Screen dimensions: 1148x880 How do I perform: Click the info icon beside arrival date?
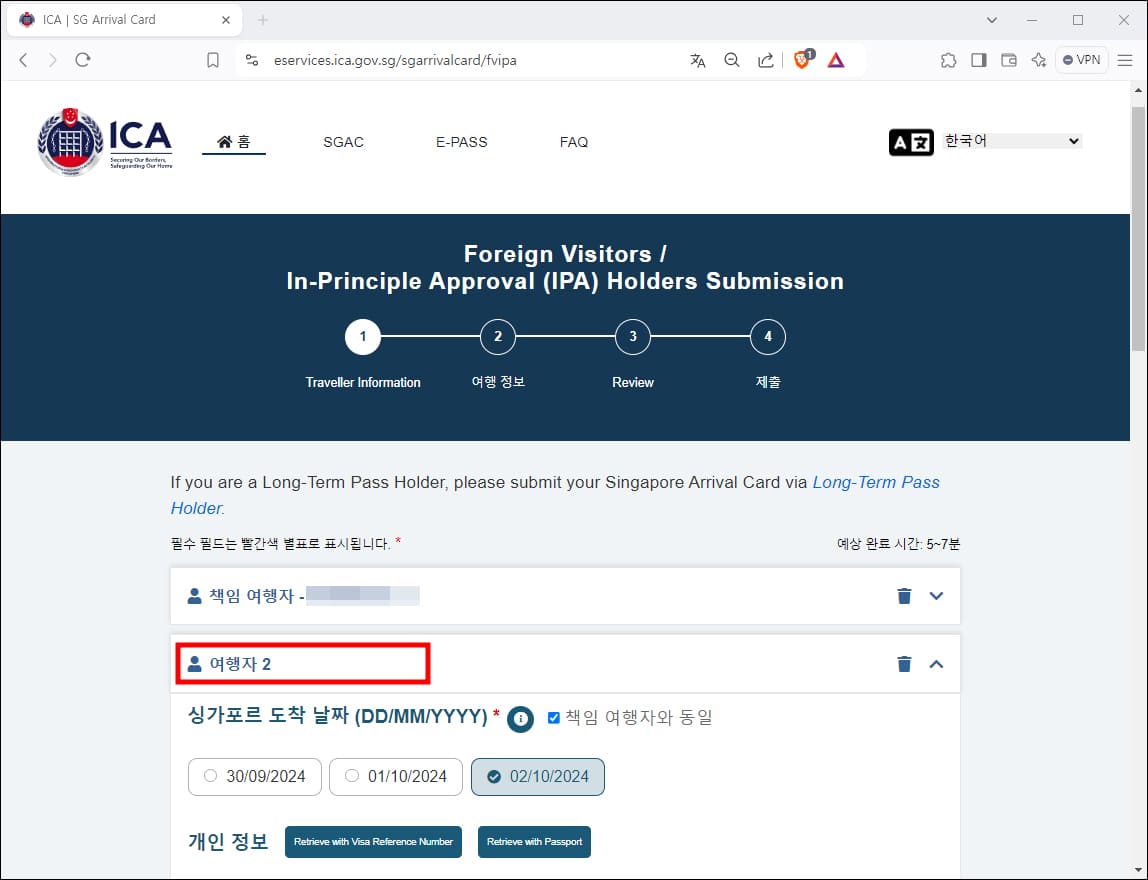520,719
